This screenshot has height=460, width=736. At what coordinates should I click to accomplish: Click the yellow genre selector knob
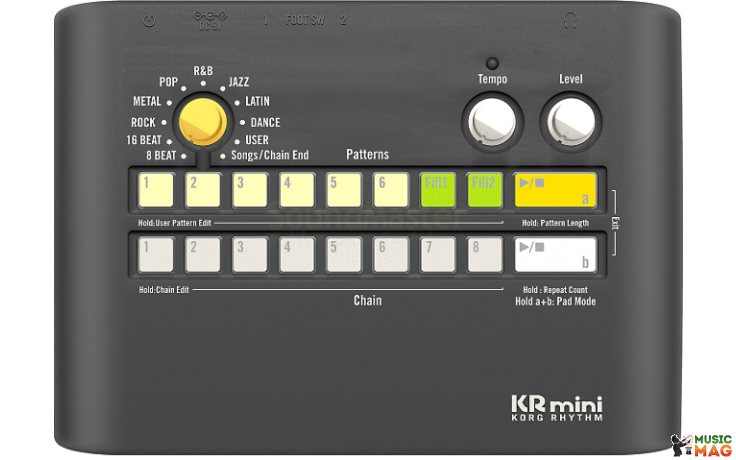203,122
